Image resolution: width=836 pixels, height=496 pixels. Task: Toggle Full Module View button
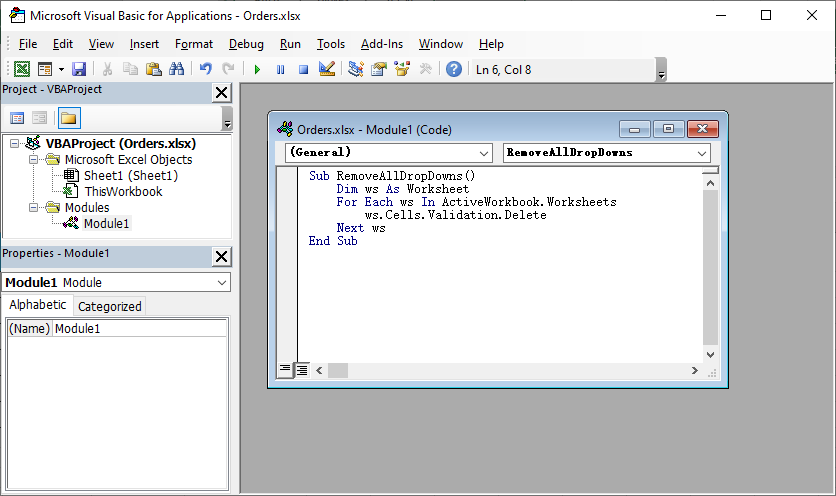(302, 370)
